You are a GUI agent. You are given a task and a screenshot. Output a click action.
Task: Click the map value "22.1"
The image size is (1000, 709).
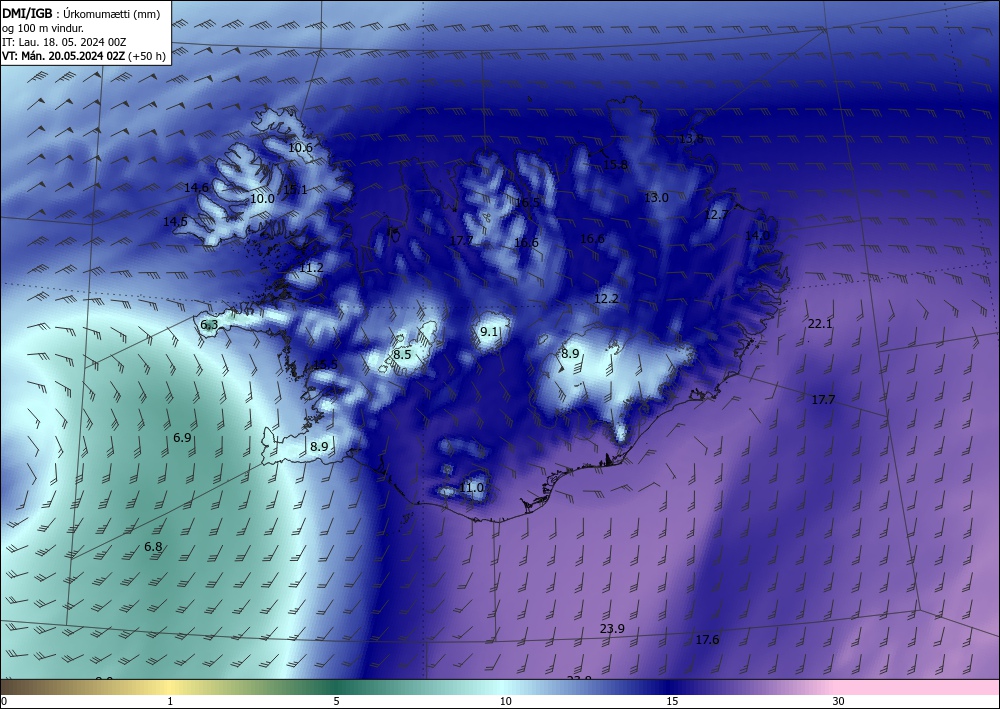[820, 324]
